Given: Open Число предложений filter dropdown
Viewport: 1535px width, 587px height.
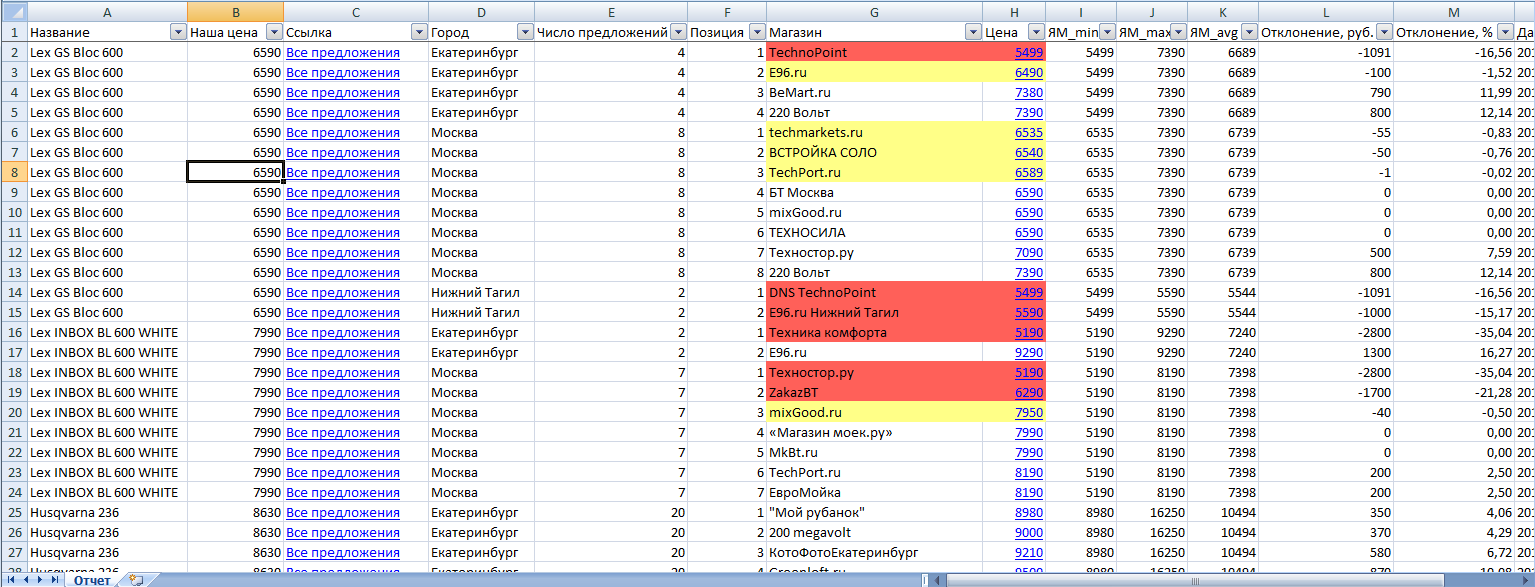Looking at the screenshot, I should 679,32.
